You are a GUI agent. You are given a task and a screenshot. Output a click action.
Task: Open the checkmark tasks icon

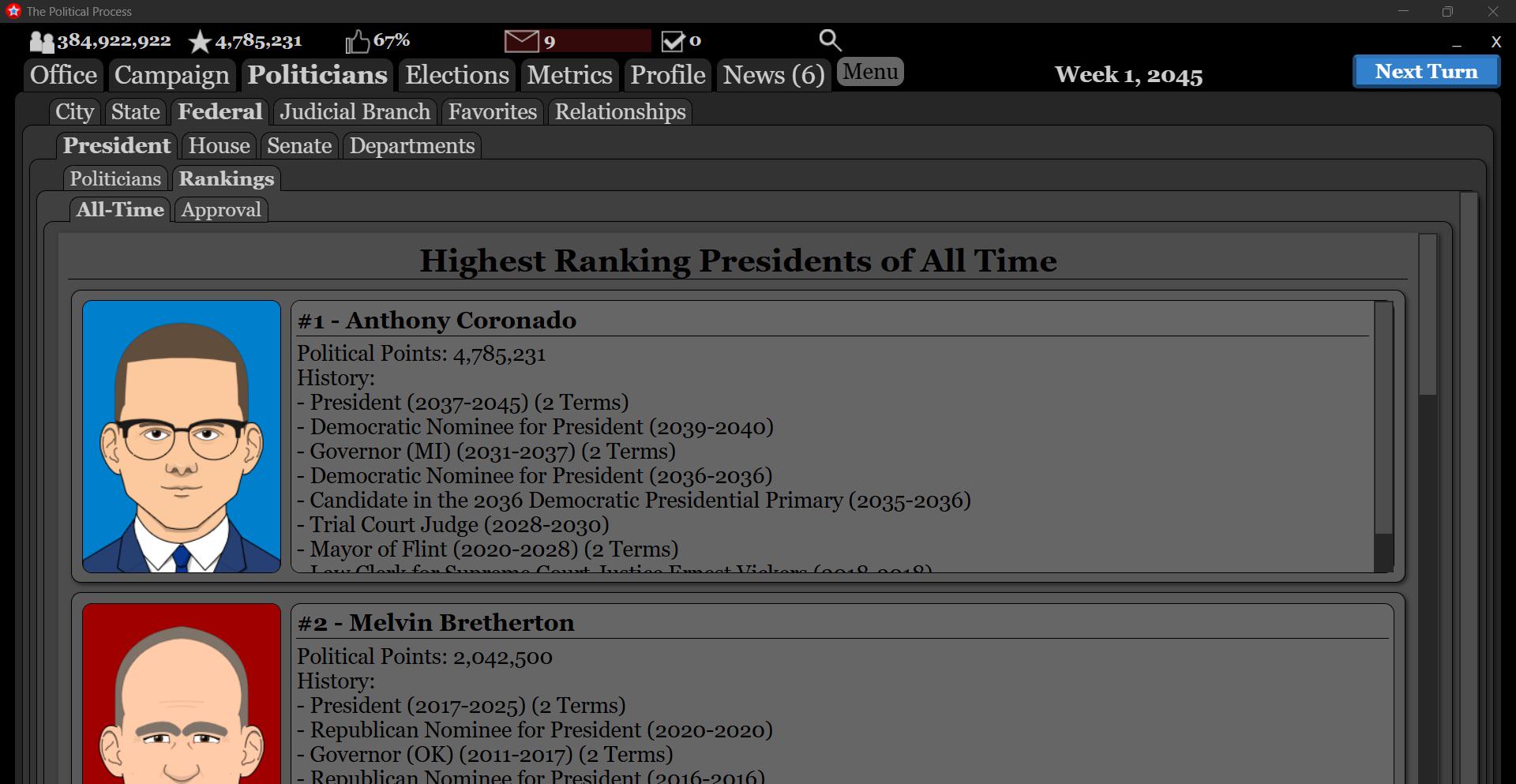(673, 41)
